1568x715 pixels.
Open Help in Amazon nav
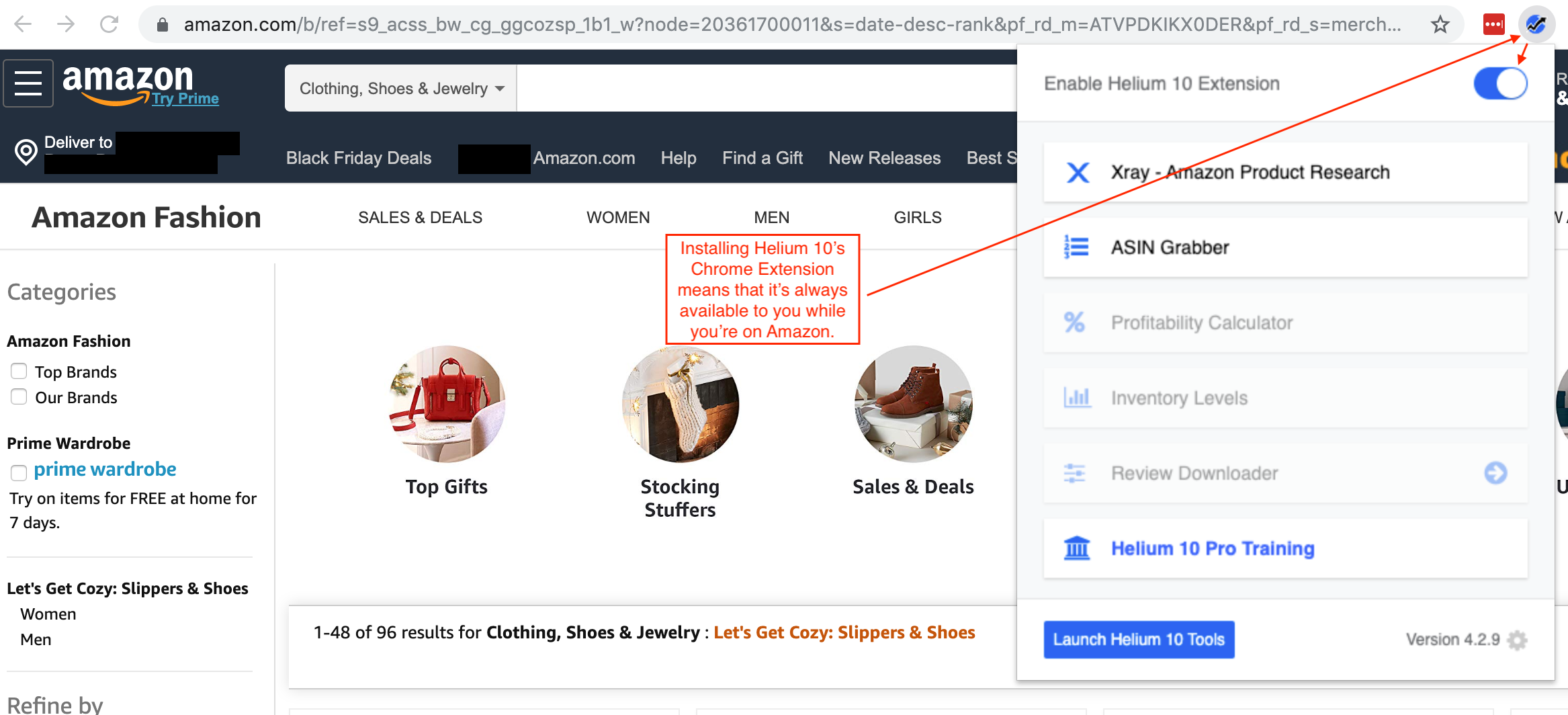click(x=679, y=158)
